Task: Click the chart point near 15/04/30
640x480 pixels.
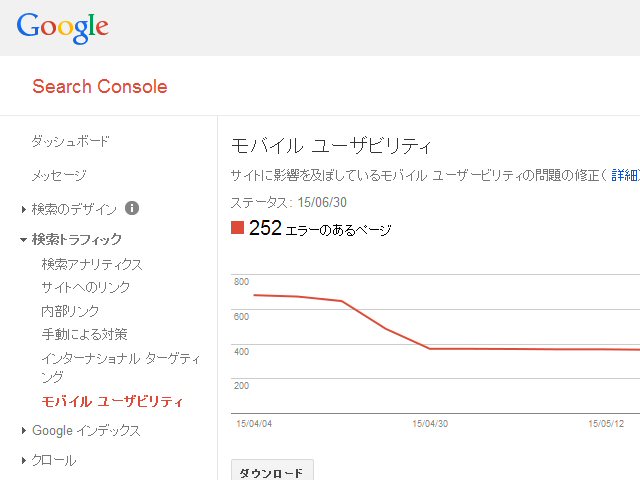Action: 429,348
